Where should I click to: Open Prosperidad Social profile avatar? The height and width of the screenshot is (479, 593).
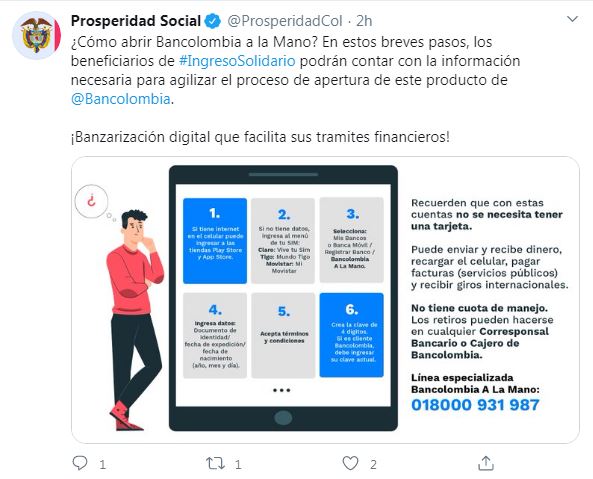coord(37,36)
